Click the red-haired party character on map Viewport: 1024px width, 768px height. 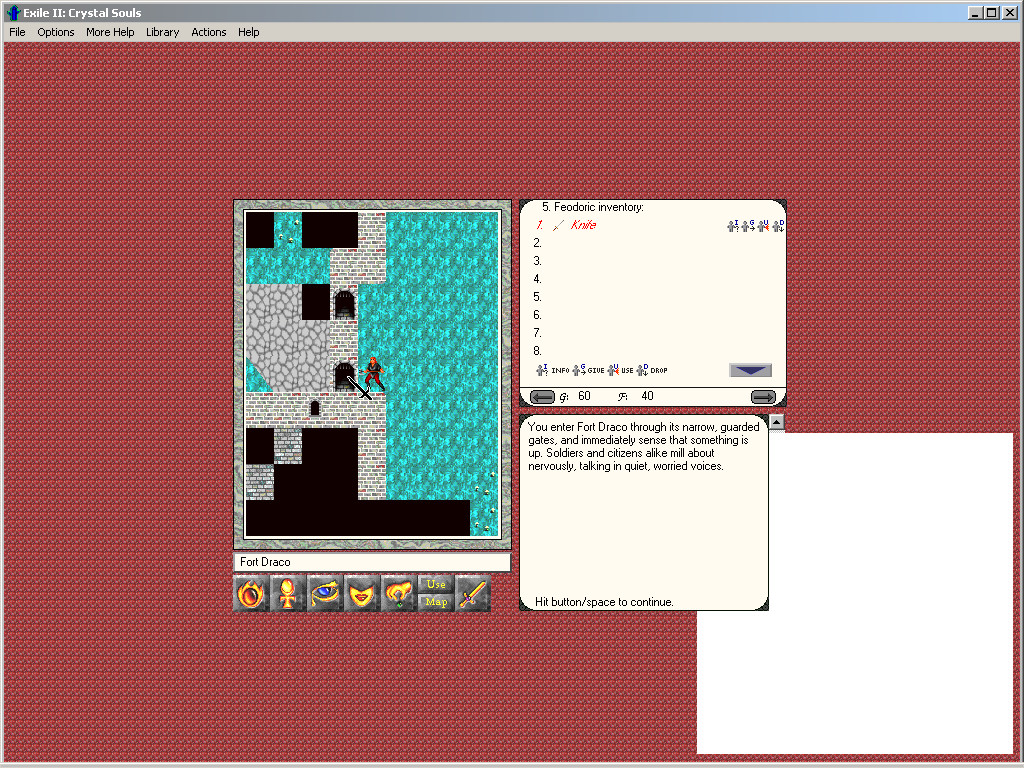coord(373,374)
